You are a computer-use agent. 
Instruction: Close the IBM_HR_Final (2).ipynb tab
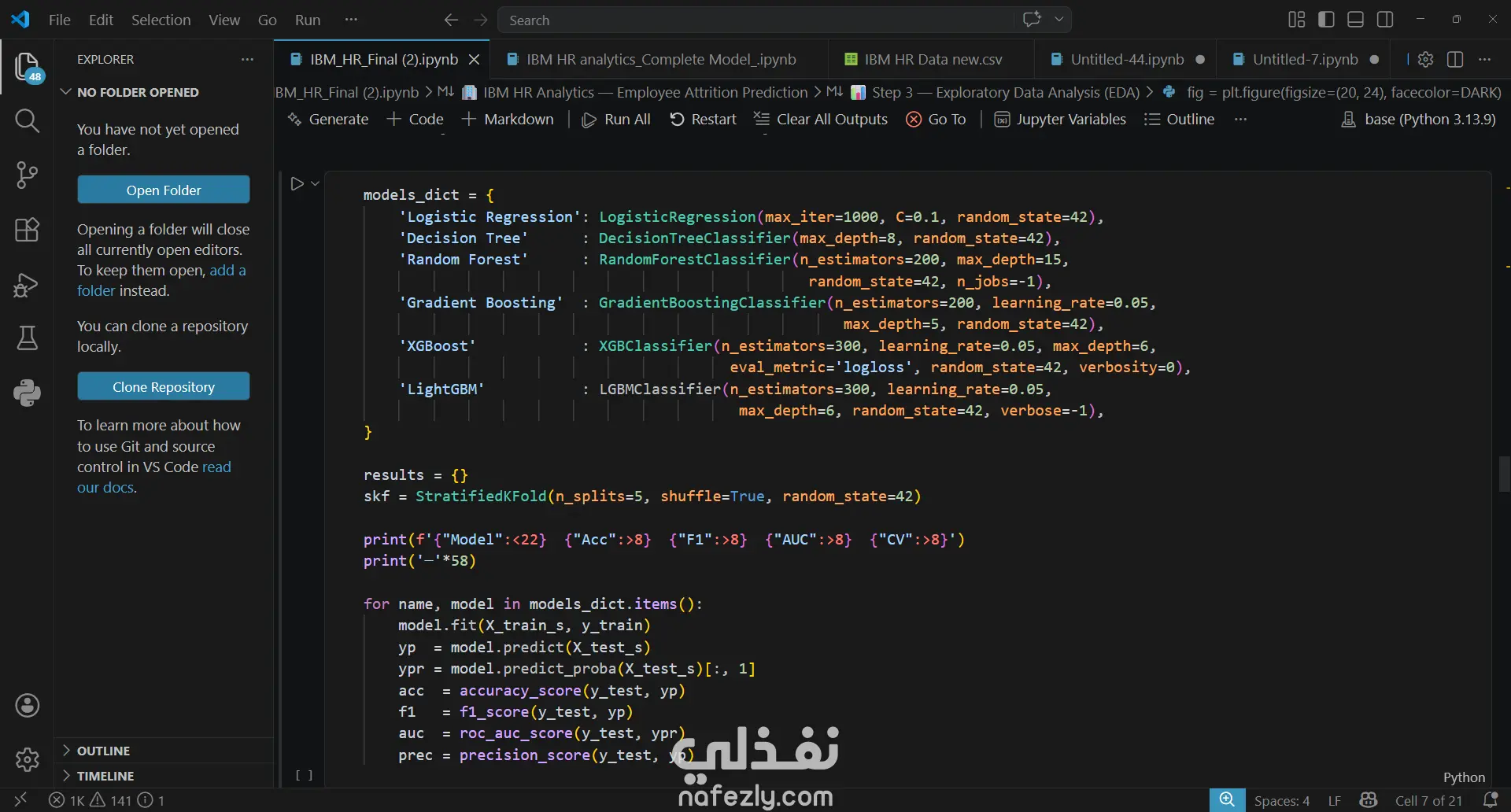pos(474,59)
